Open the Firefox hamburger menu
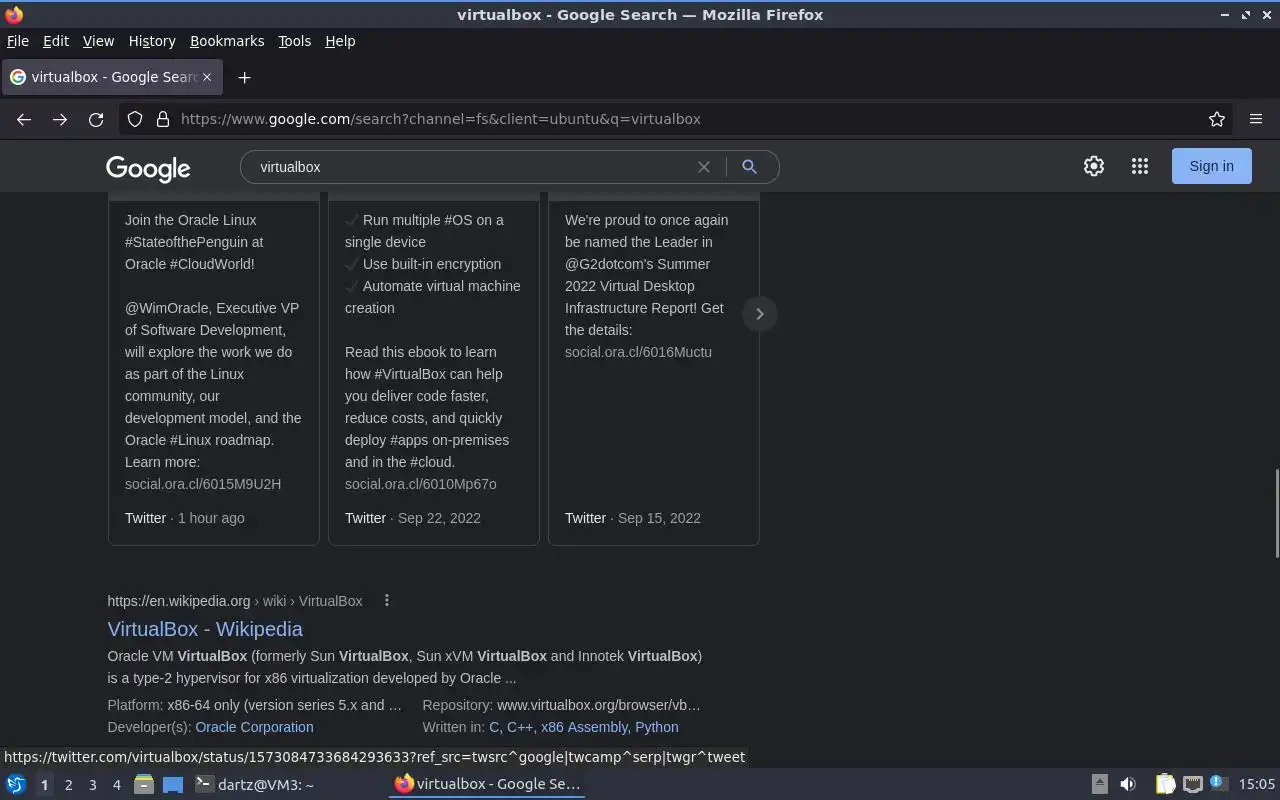1280x800 pixels. pos(1256,119)
